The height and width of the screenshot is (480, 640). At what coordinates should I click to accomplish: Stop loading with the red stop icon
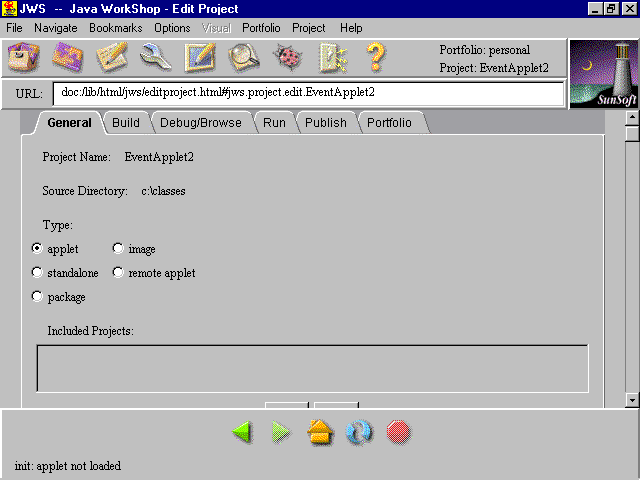point(398,432)
